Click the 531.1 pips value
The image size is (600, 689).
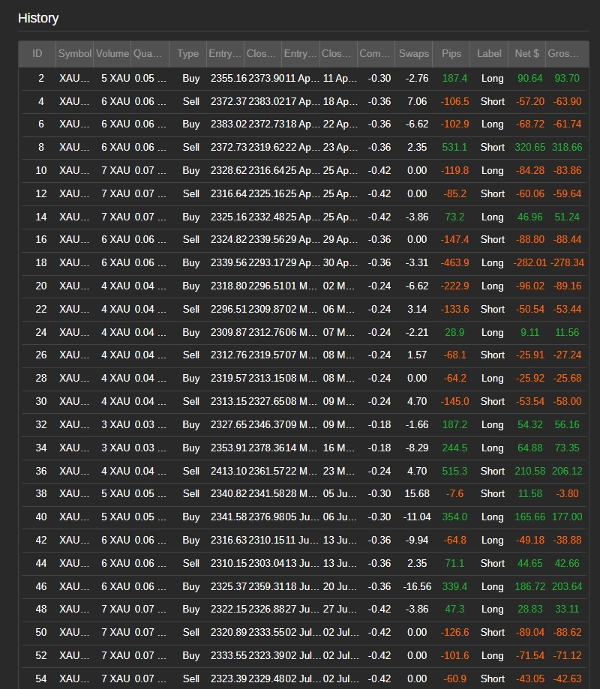click(454, 147)
